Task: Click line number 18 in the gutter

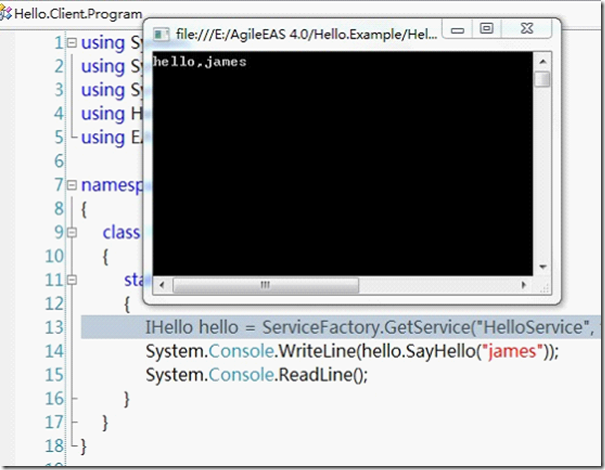Action: (54, 446)
